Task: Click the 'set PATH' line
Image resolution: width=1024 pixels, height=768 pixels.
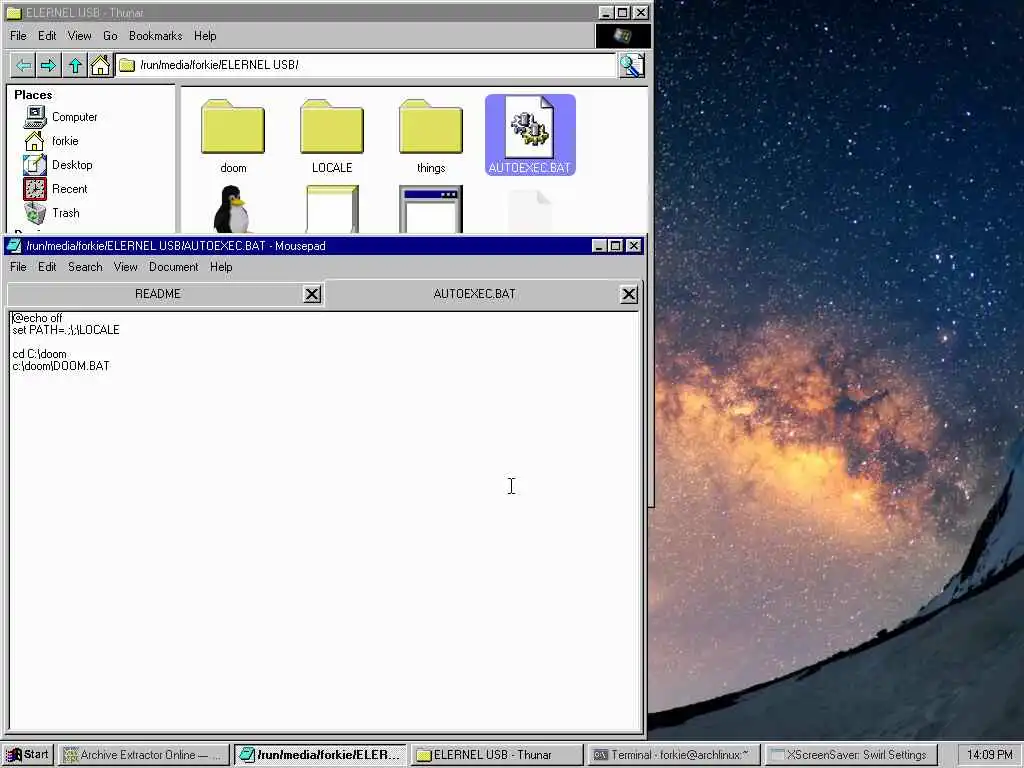Action: pos(66,330)
